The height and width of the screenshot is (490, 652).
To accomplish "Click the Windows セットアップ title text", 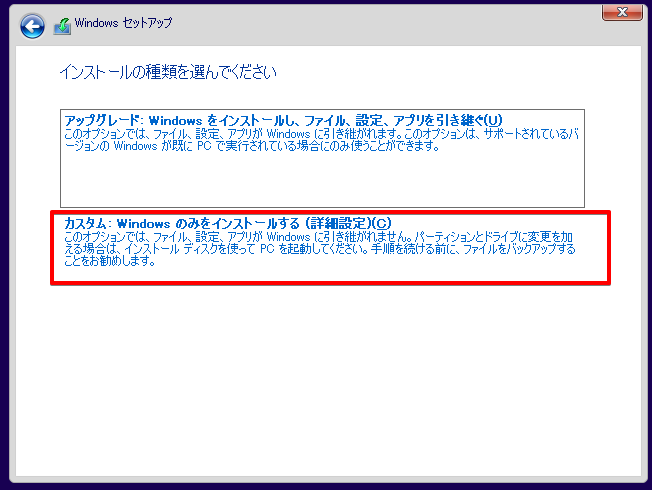I will [123, 23].
